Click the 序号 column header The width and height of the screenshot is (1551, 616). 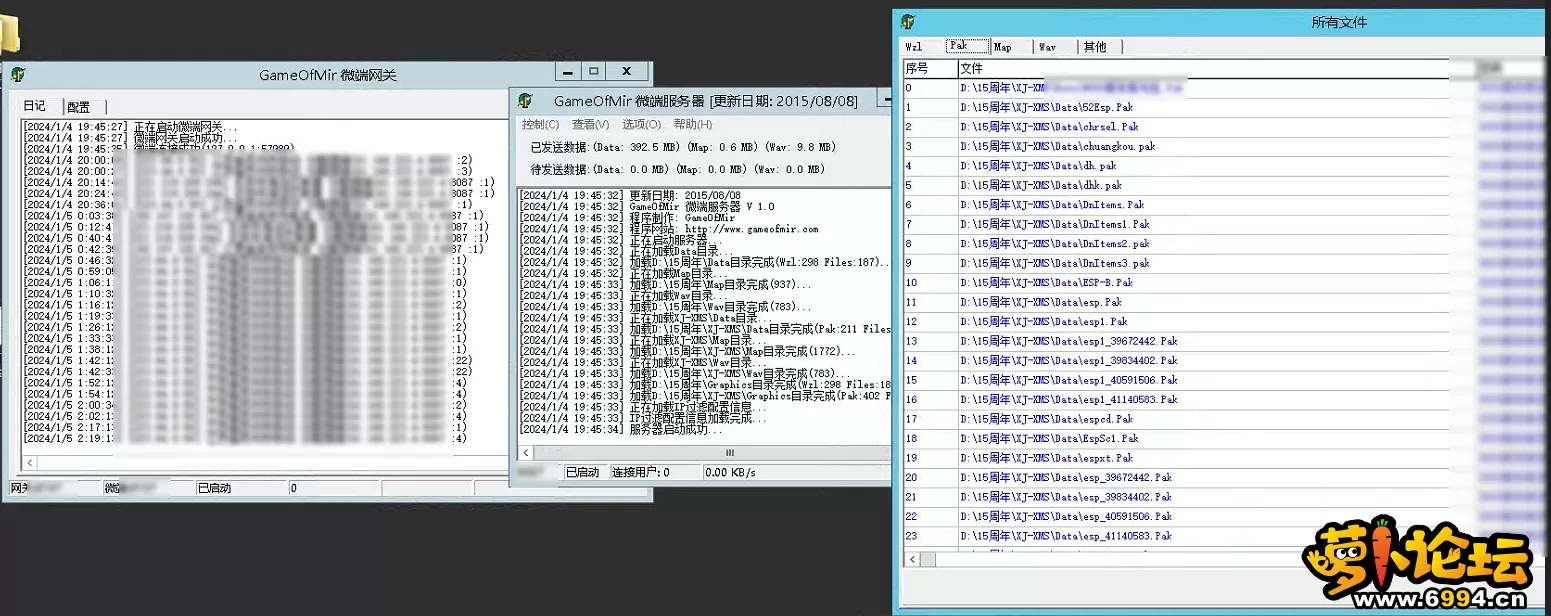tap(930, 69)
